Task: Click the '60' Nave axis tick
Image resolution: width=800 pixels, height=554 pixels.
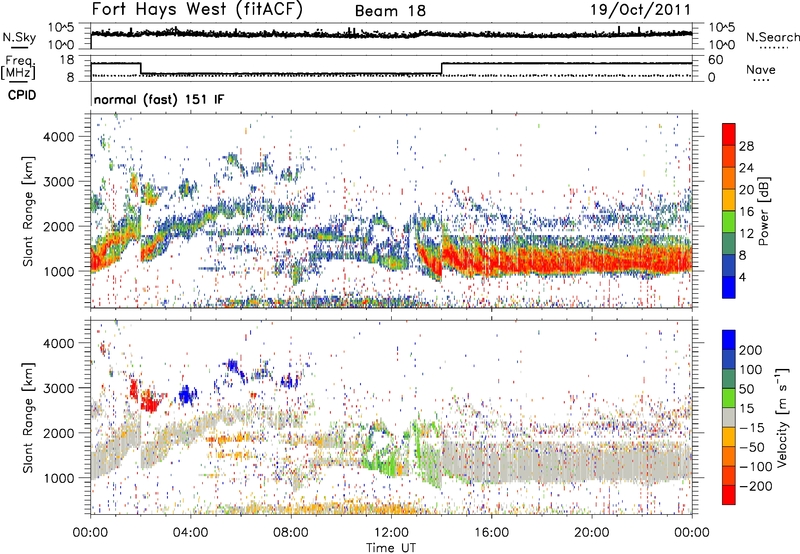Action: (x=716, y=60)
